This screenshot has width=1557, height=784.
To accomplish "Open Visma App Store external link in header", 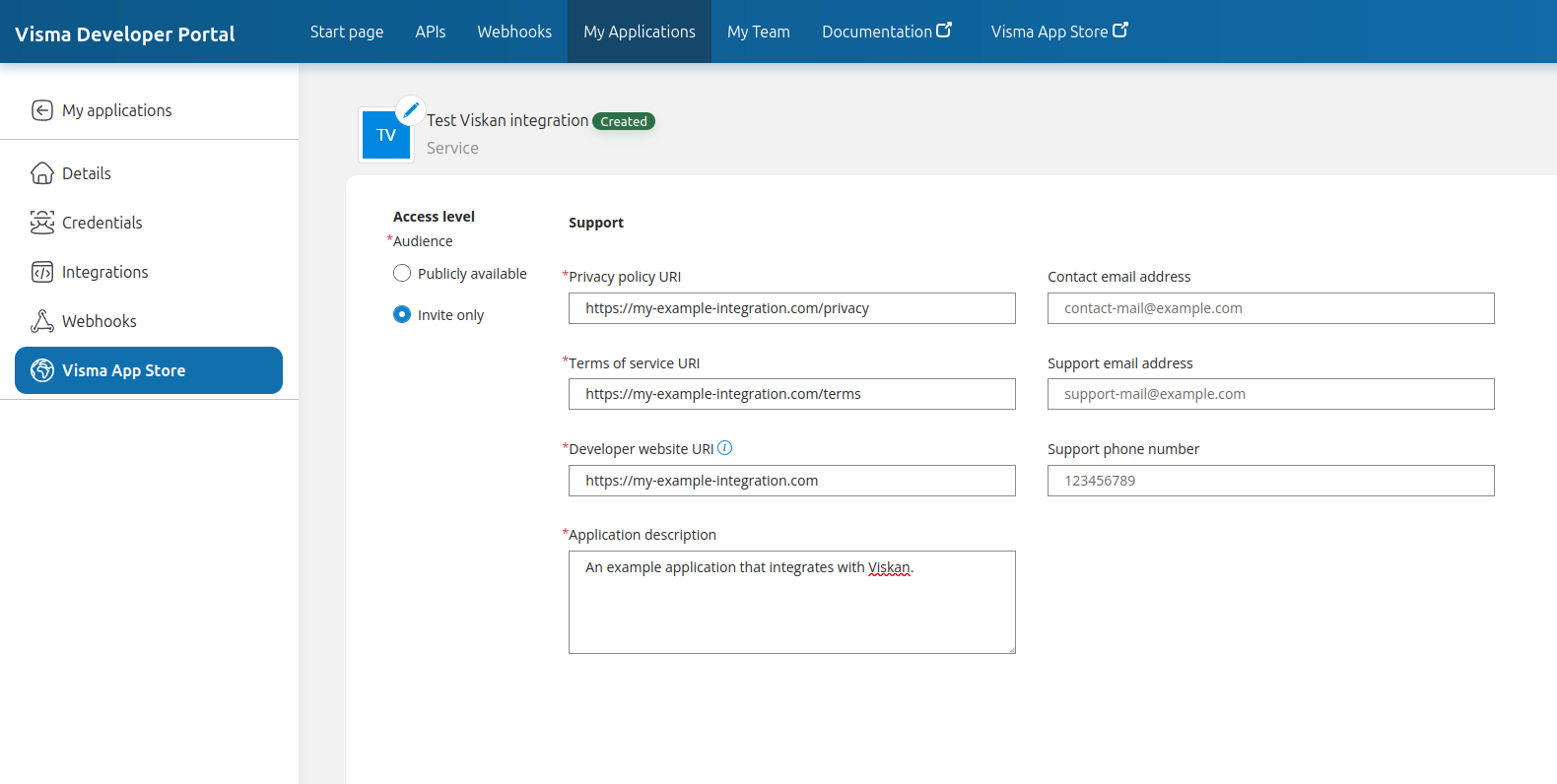I will tap(1058, 32).
